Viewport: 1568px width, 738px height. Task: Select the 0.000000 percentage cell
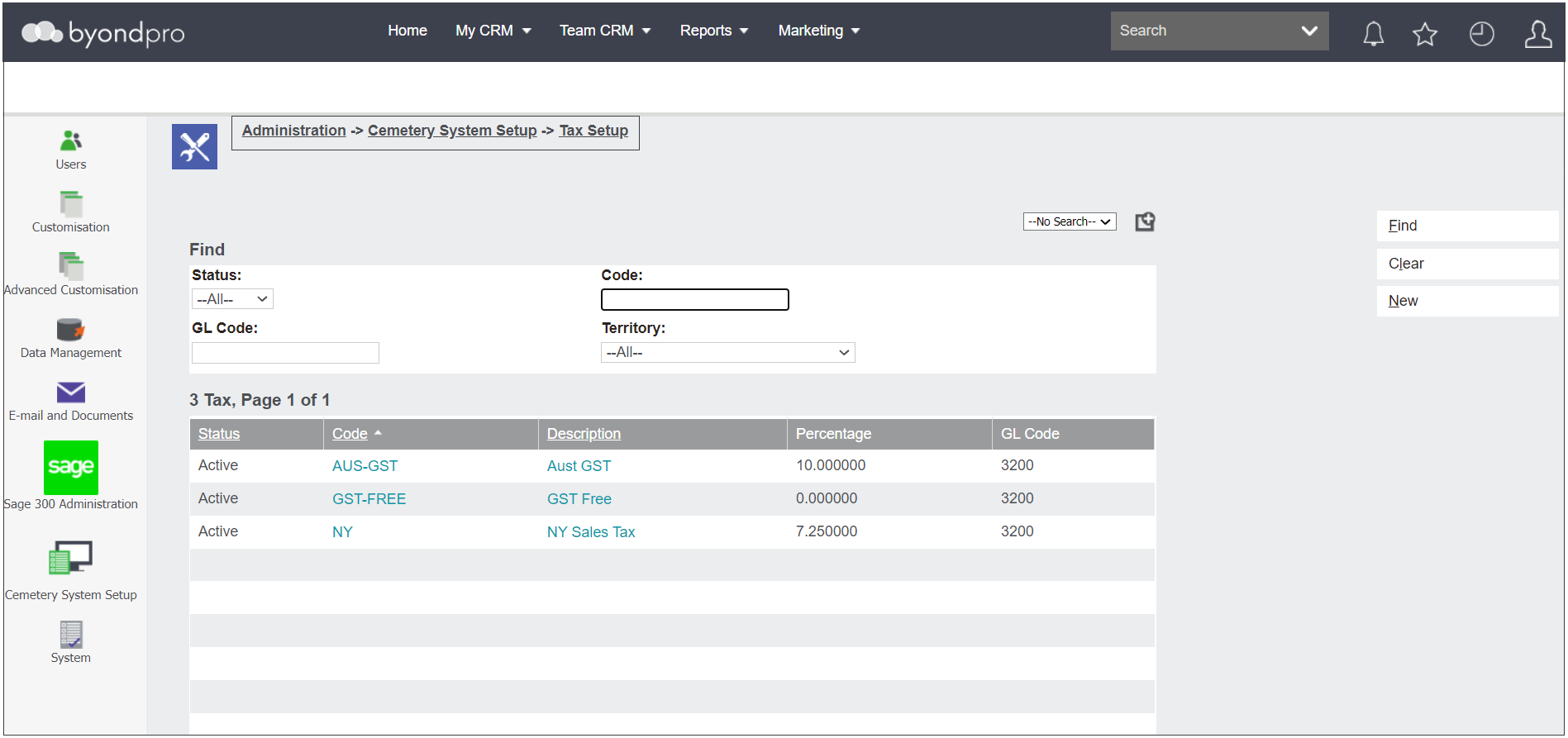click(x=827, y=498)
